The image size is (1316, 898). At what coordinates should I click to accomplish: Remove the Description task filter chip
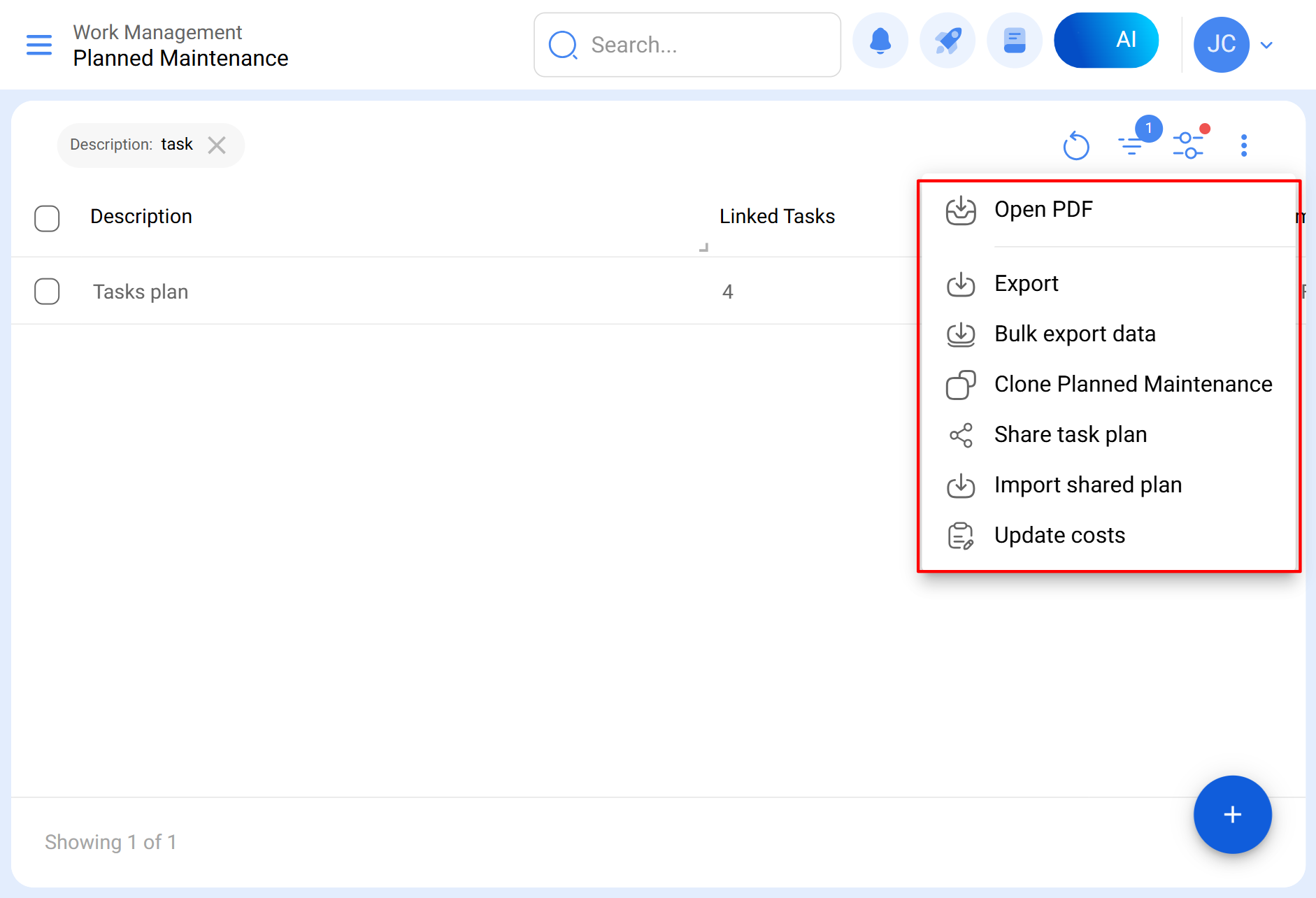tap(217, 145)
